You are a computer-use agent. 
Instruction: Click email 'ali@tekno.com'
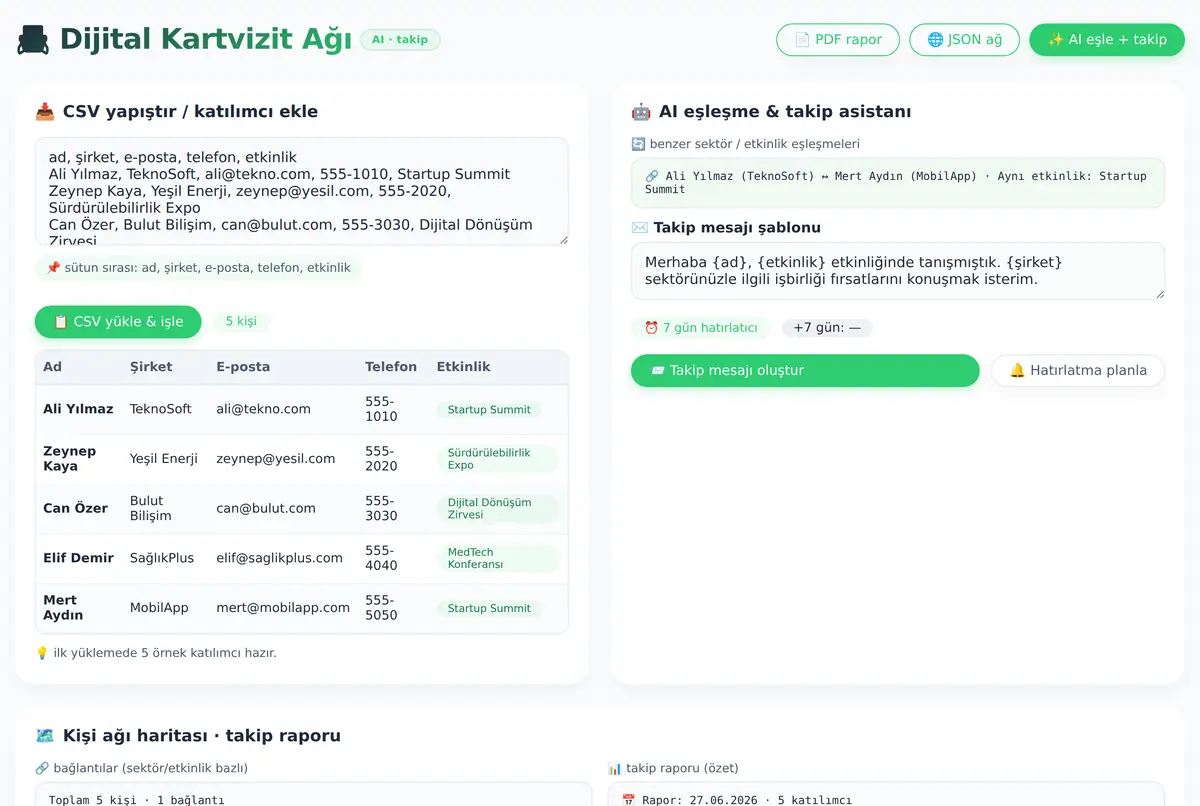[x=263, y=409]
